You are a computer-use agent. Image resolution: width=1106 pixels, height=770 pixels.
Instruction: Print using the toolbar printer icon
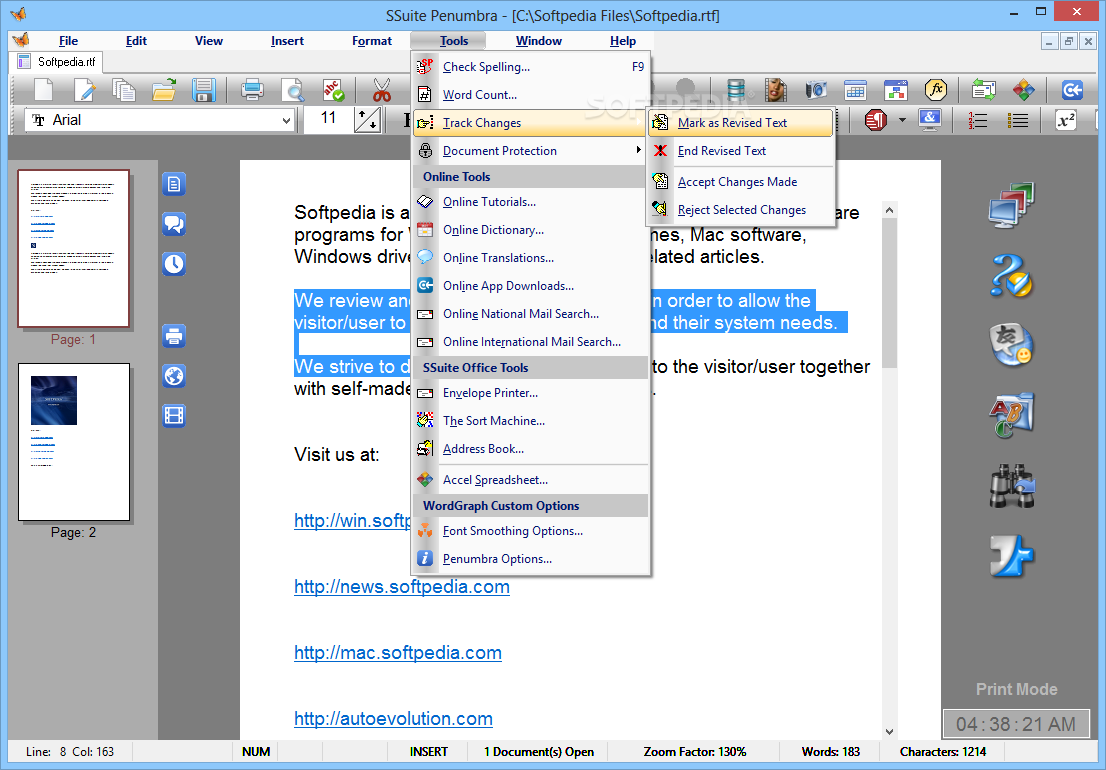253,90
